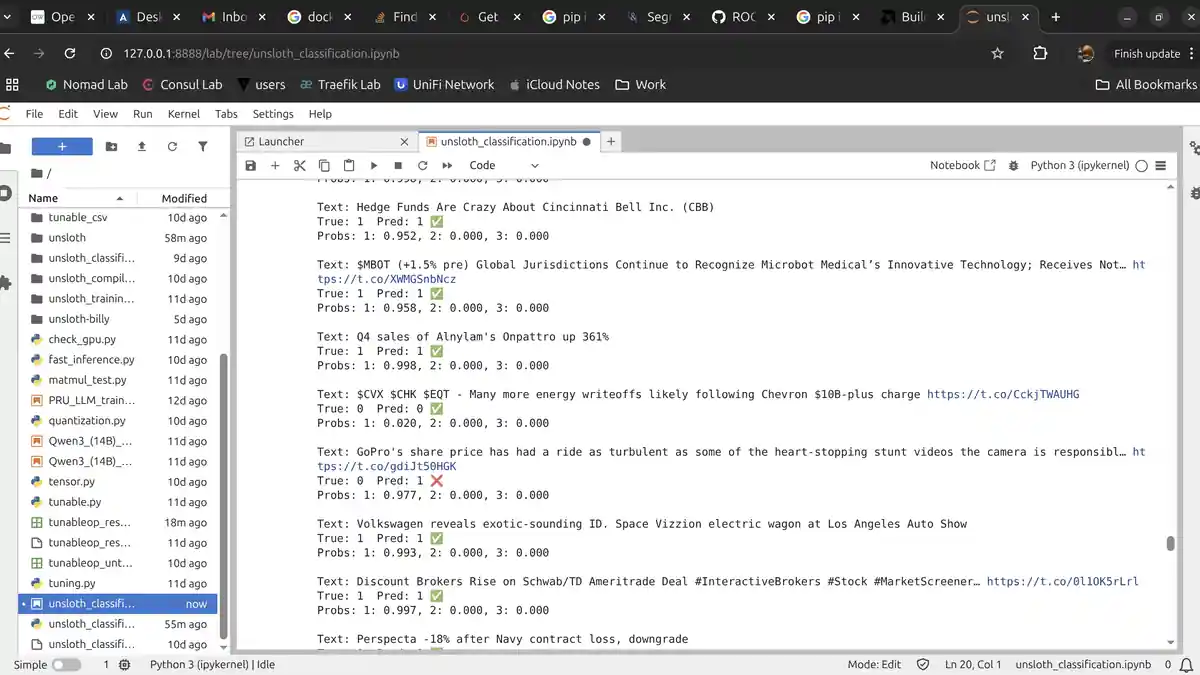Open the Kernel menu

183,114
